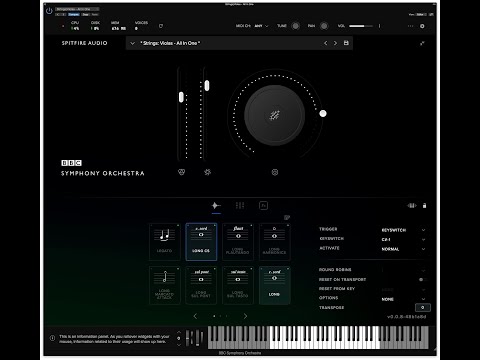Click the information panel info icon
Screen dimensions: 480x360
pos(52,338)
